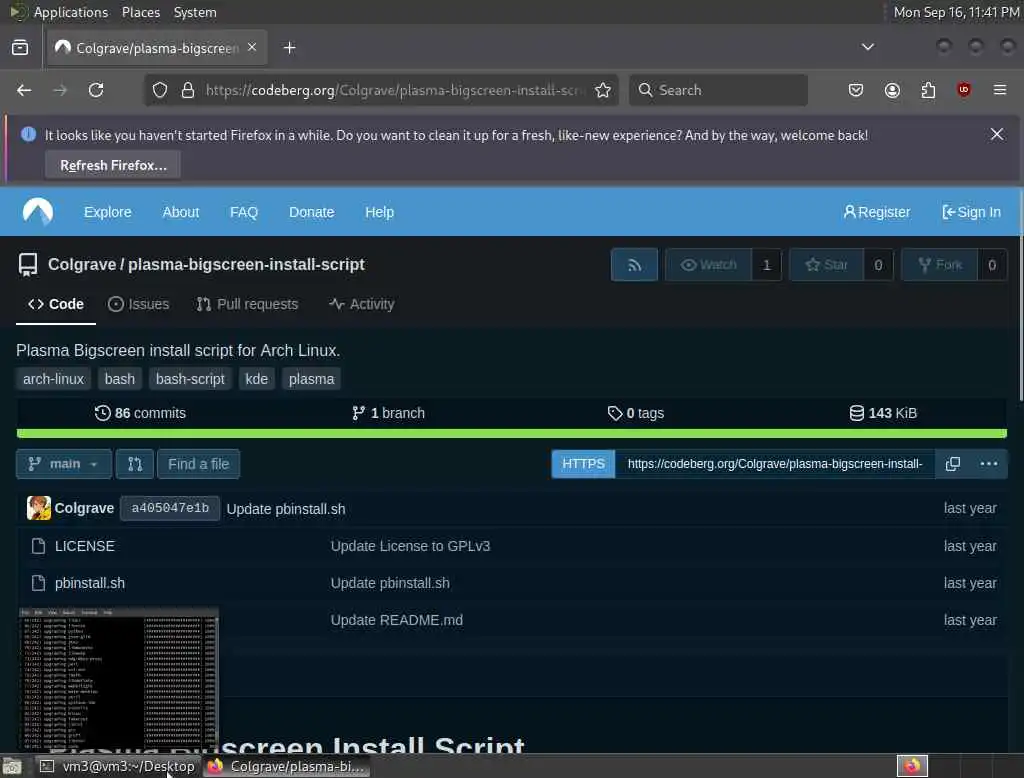
Task: Click the Codeberg logo in site header
Action: click(x=38, y=212)
